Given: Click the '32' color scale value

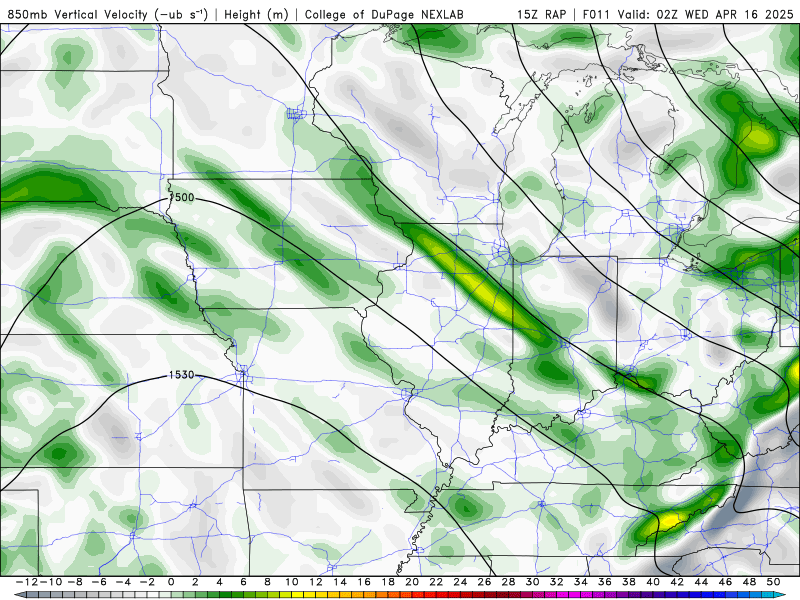Looking at the screenshot, I should coord(557,582).
